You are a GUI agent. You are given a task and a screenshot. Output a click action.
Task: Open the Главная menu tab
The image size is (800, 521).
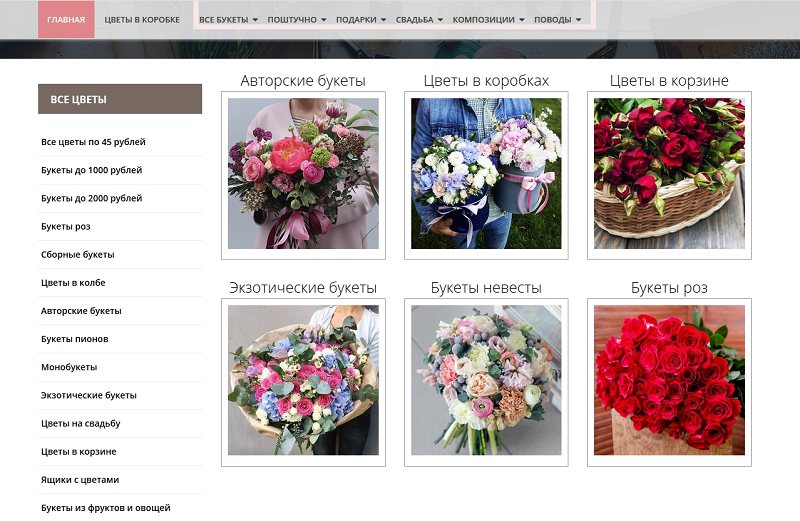tap(66, 19)
